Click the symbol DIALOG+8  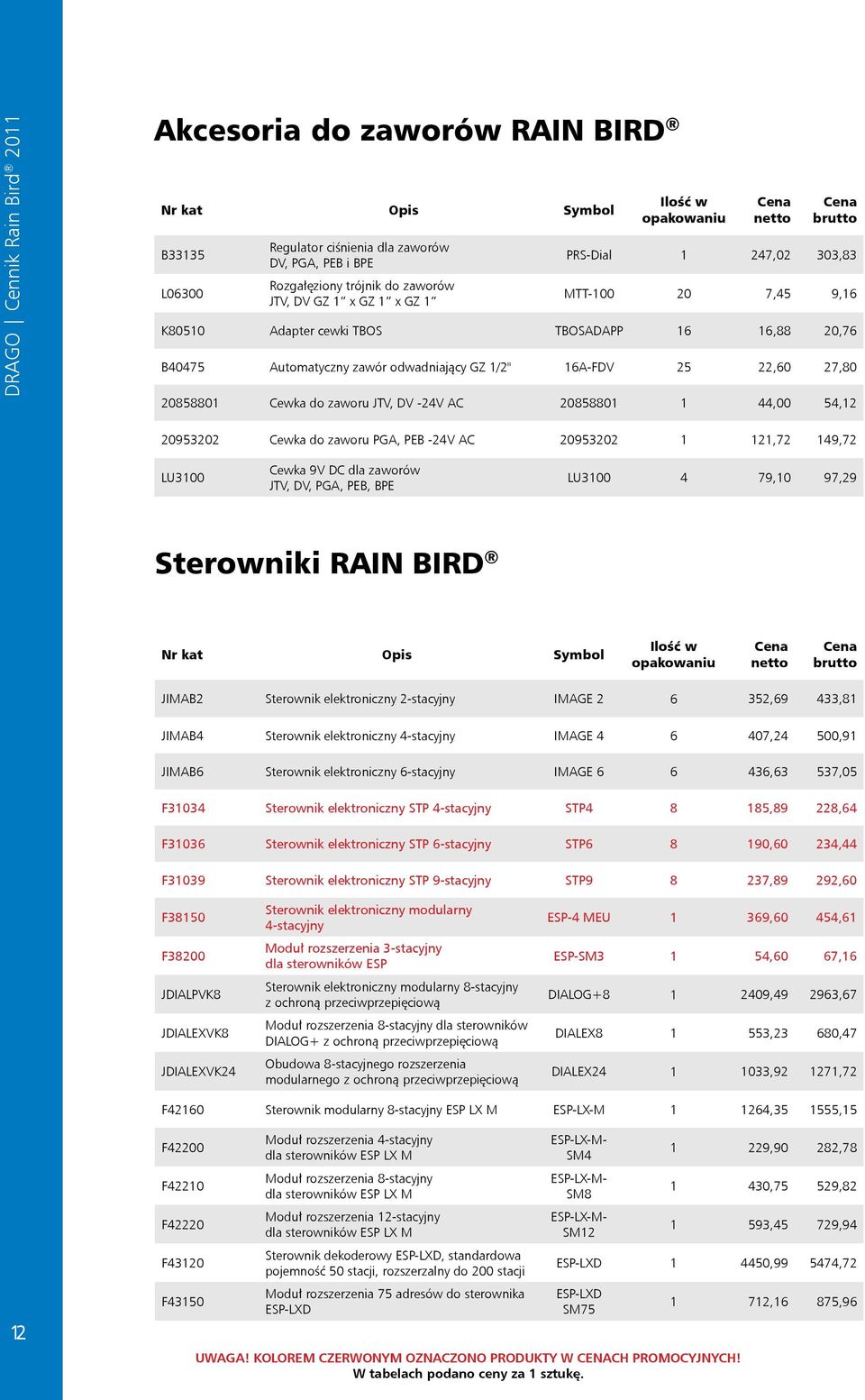[x=578, y=994]
